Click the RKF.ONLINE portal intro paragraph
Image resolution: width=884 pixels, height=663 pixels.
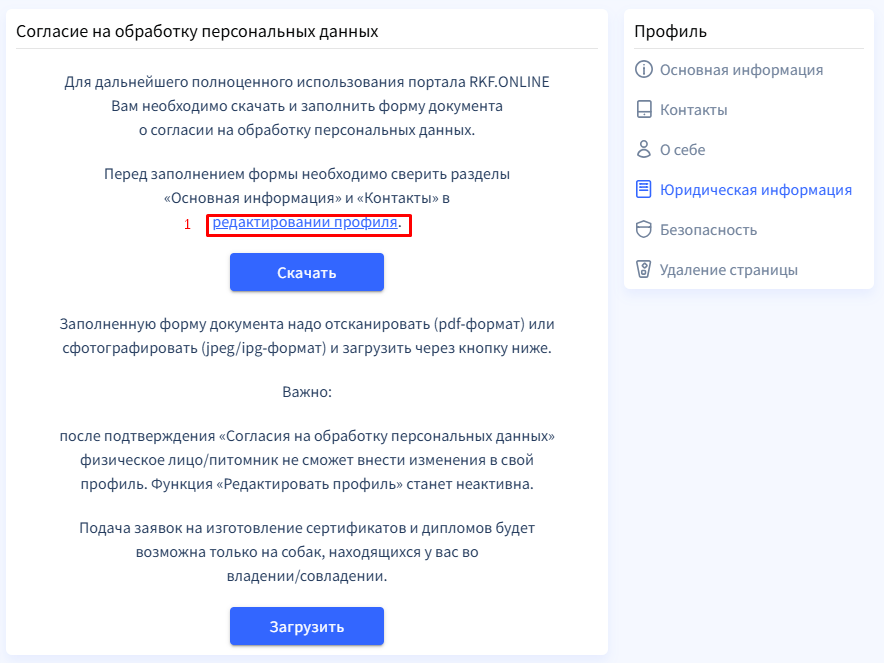click(307, 106)
